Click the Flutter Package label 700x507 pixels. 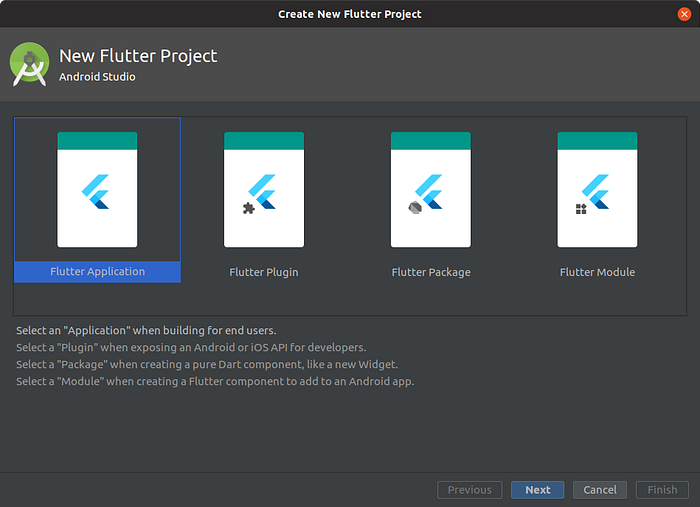point(431,272)
